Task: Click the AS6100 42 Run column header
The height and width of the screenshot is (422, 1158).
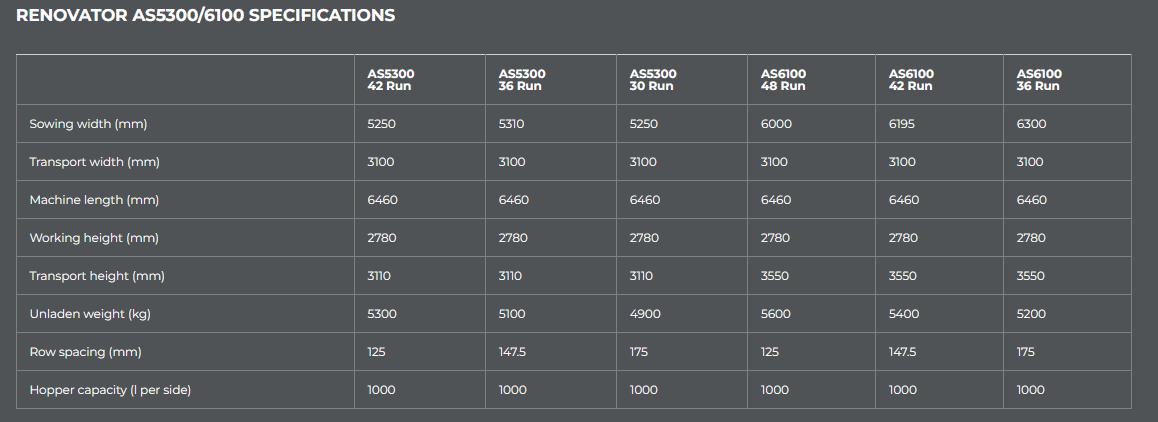Action: pyautogui.click(x=911, y=80)
